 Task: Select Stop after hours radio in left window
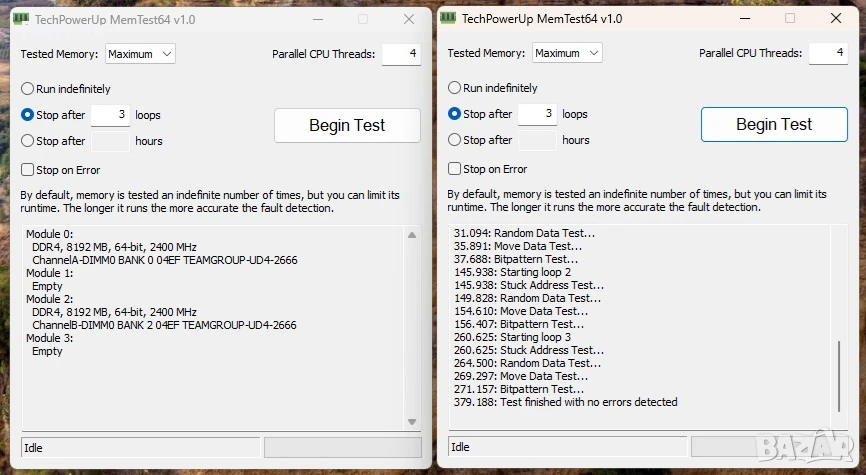27,140
